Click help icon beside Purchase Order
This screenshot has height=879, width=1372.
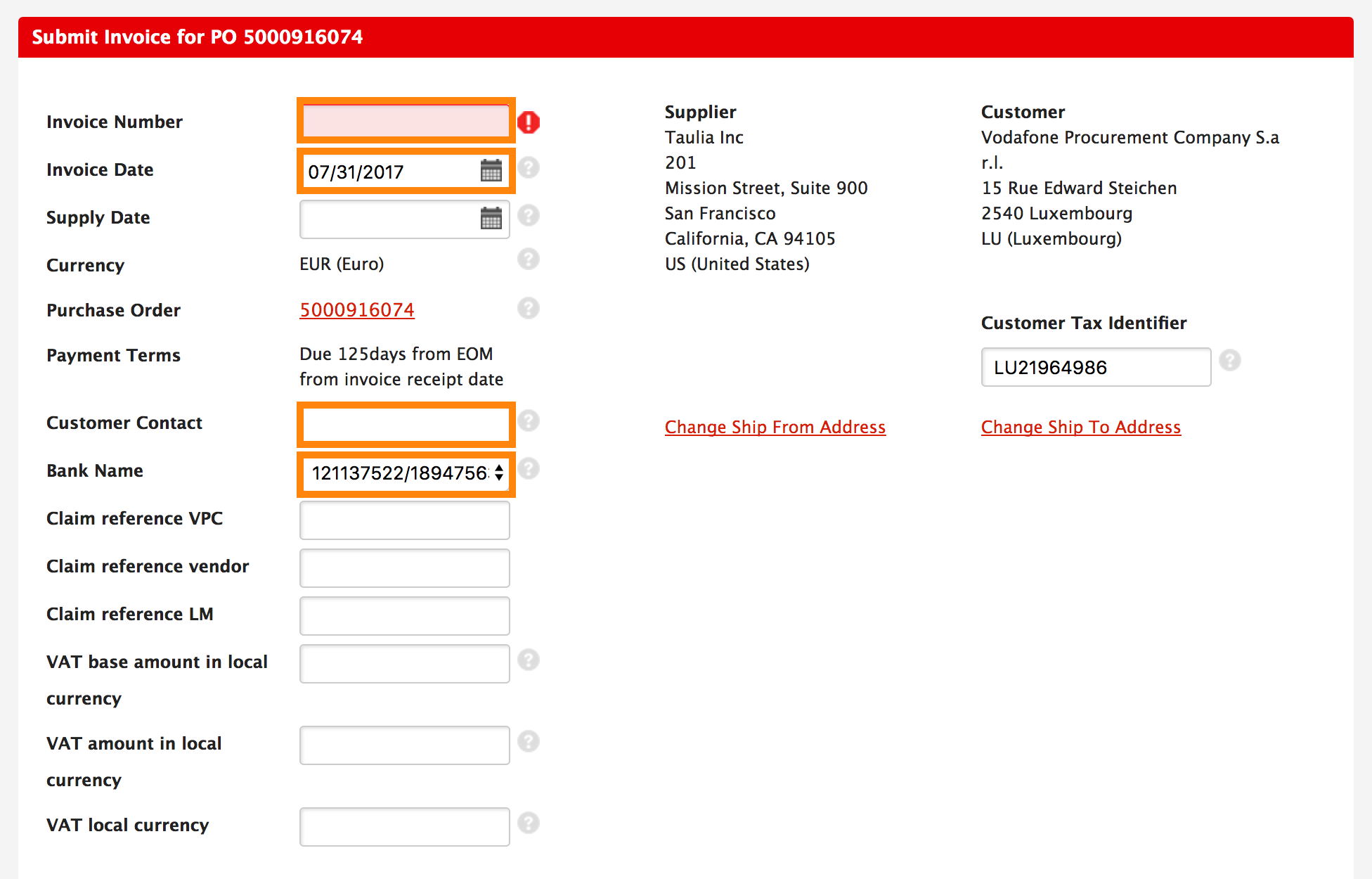pyautogui.click(x=529, y=308)
